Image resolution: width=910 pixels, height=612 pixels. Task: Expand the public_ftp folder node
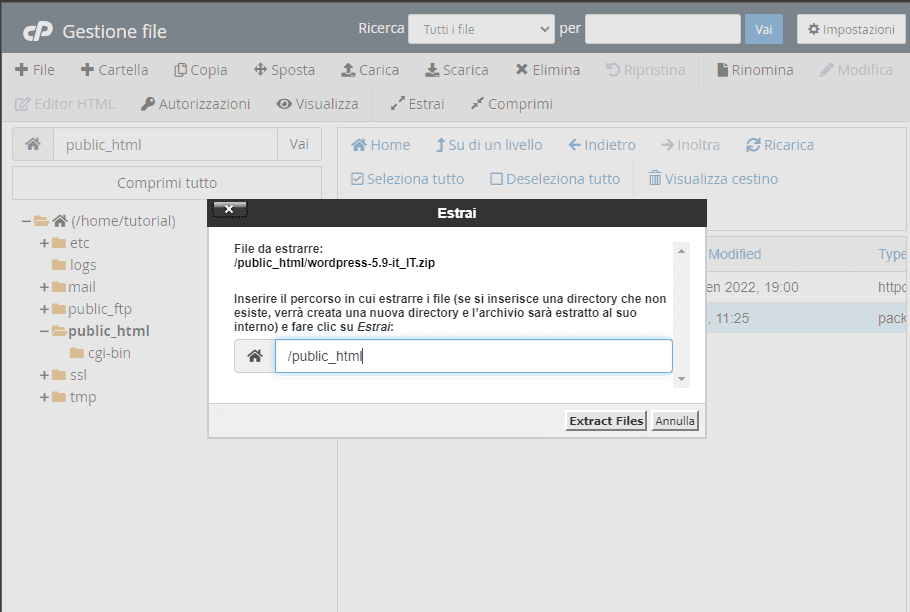point(44,309)
